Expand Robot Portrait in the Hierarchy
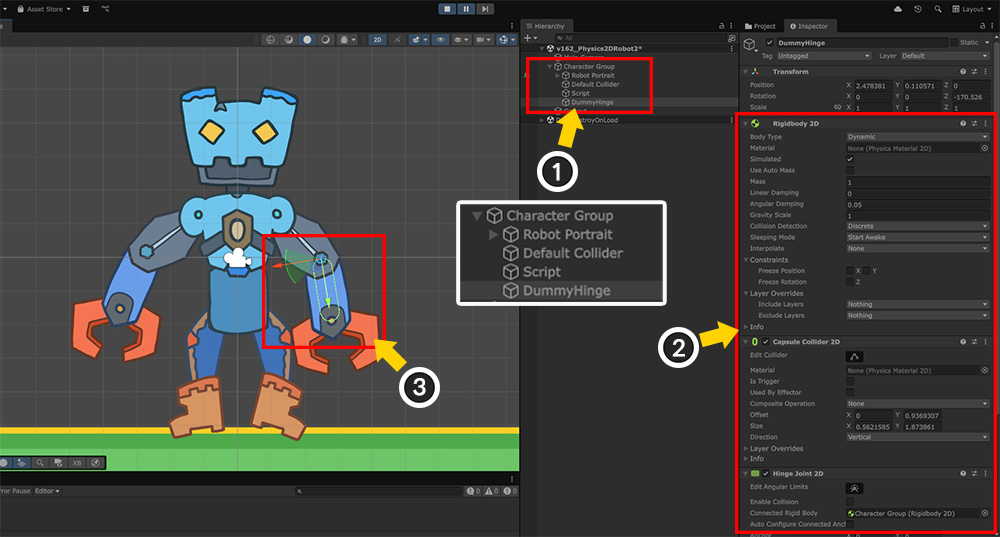 point(555,75)
